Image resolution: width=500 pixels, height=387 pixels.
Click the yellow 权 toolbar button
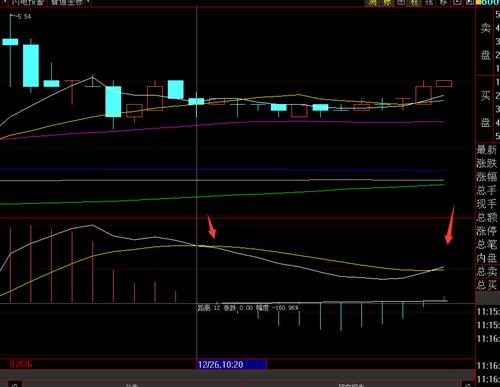[415, 3]
